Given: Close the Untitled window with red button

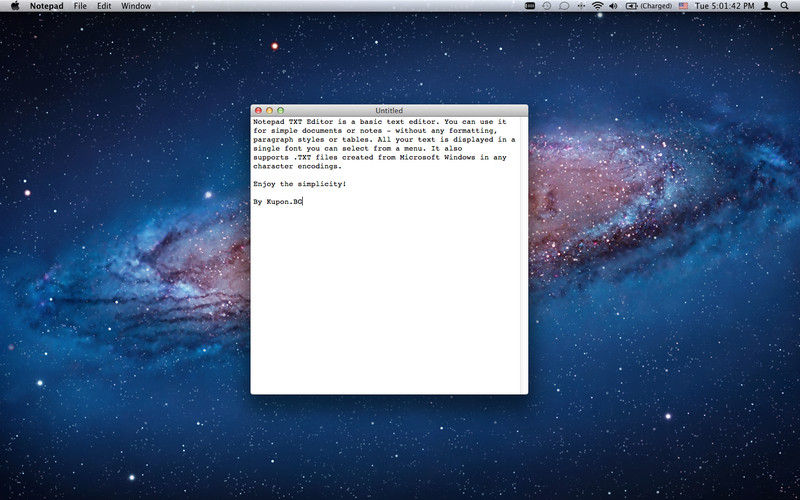Looking at the screenshot, I should (x=258, y=111).
